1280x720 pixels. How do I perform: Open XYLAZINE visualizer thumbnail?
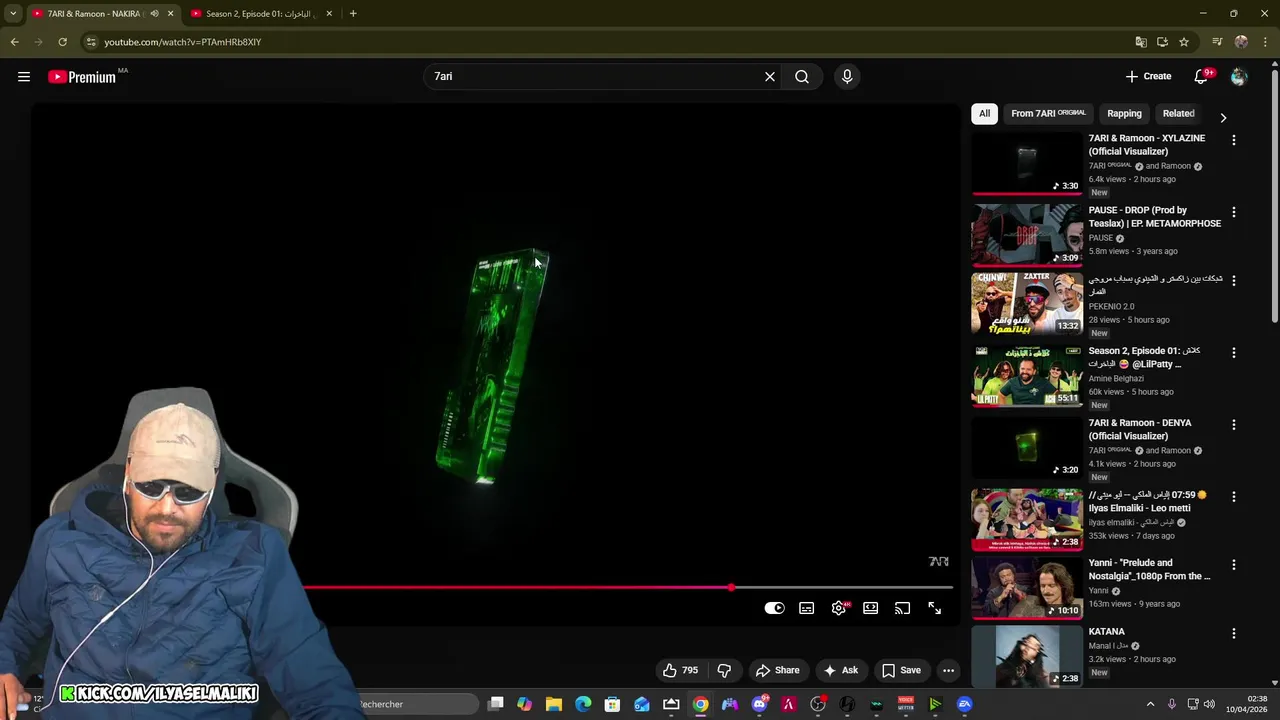point(1027,163)
